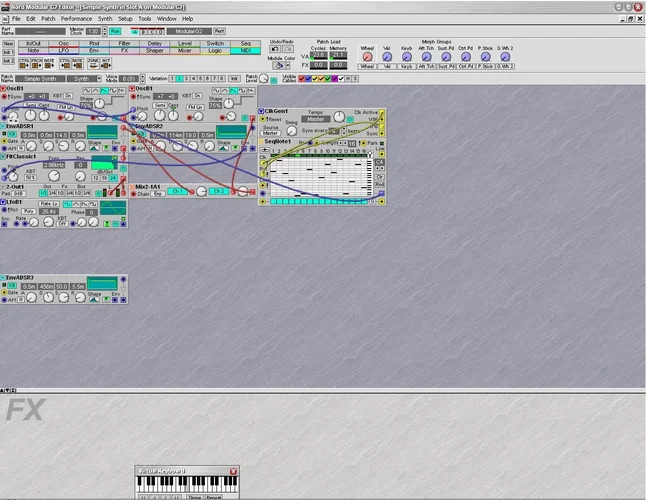This screenshot has height=500, width=646.
Task: Select sine waveform in first OscB1
Action: [x=87, y=91]
